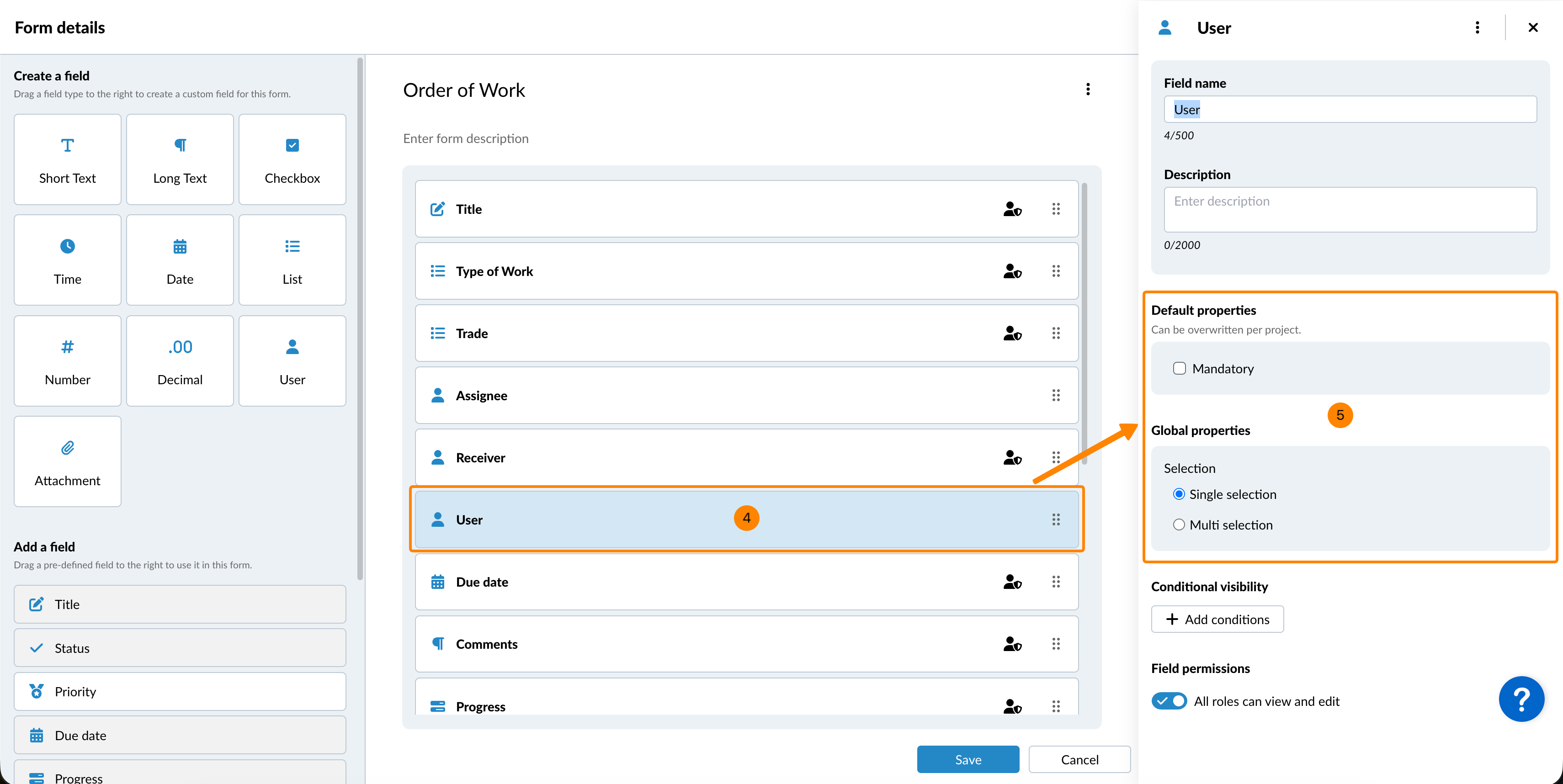Select the Multi selection radio option
Image resolution: width=1563 pixels, height=784 pixels.
(1178, 525)
